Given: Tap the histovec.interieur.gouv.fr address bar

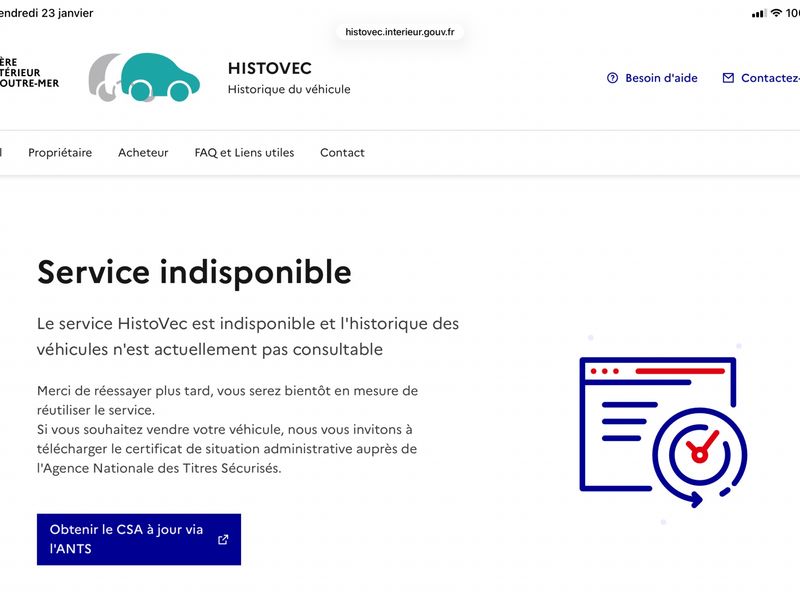Looking at the screenshot, I should 400,32.
